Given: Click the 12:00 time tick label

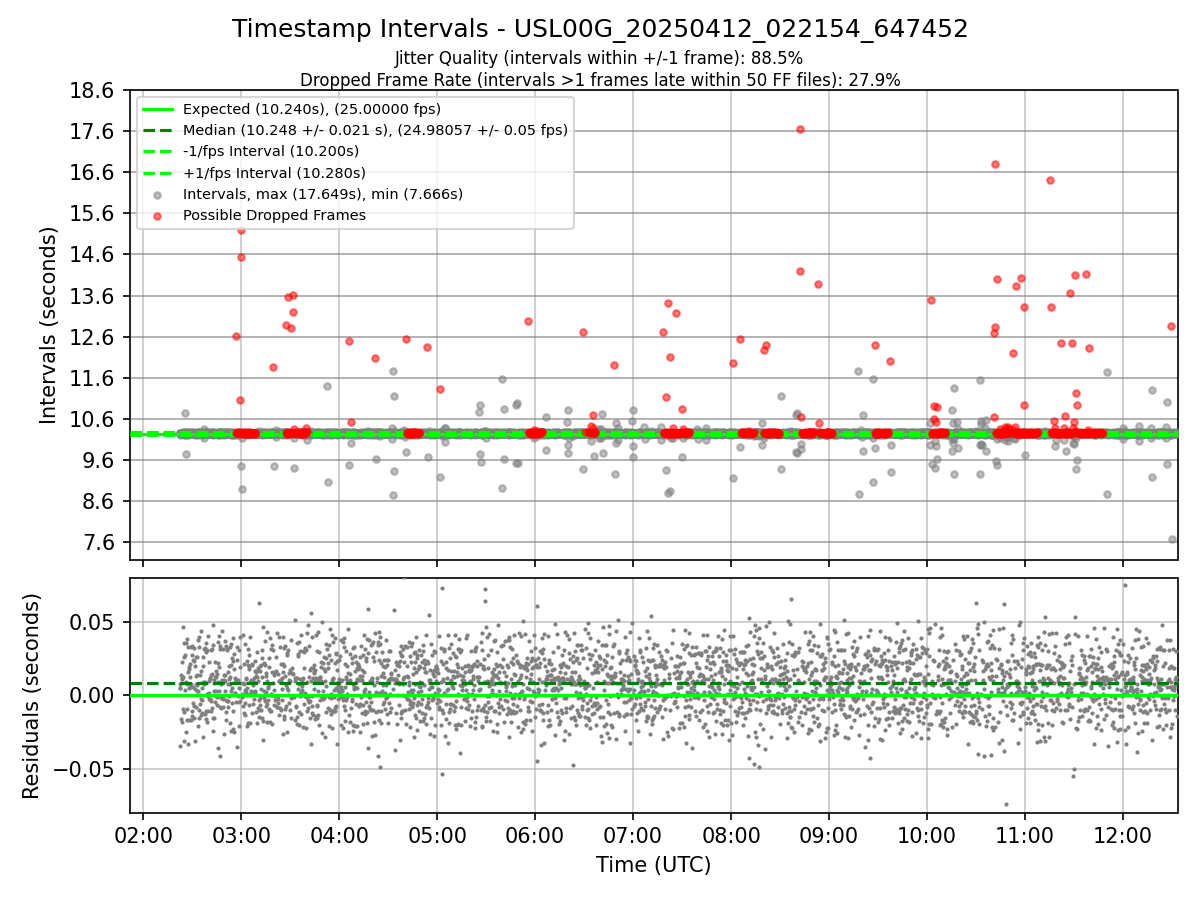Looking at the screenshot, I should 1123,834.
